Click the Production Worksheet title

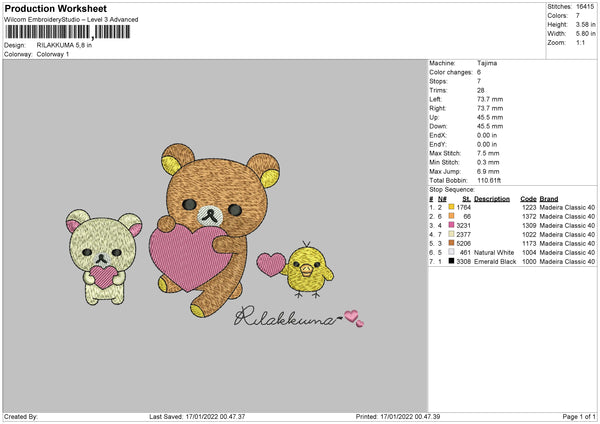[55, 8]
